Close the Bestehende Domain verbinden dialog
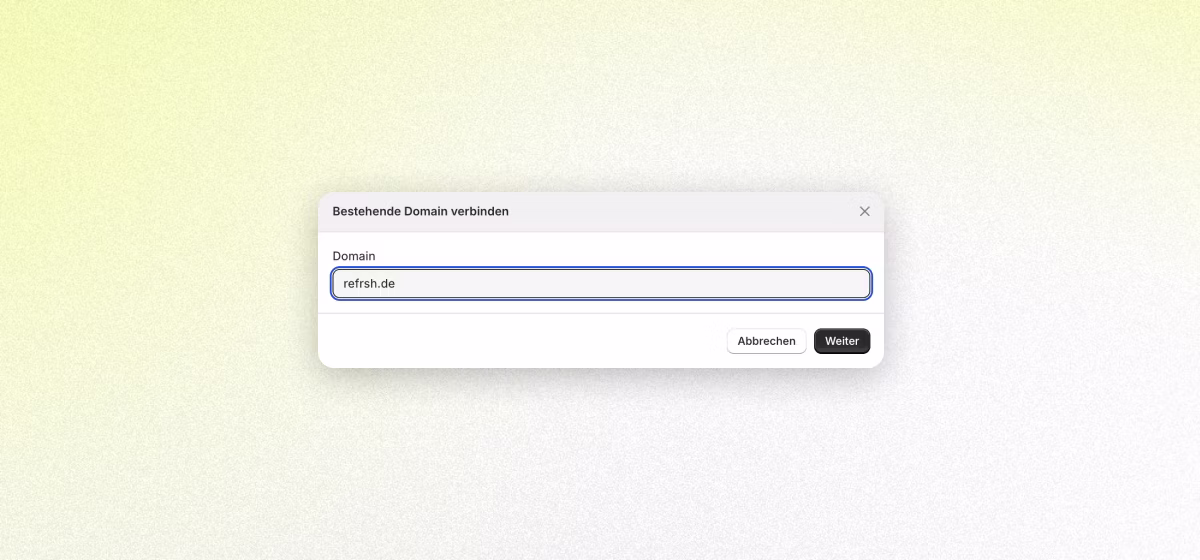 [x=865, y=211]
